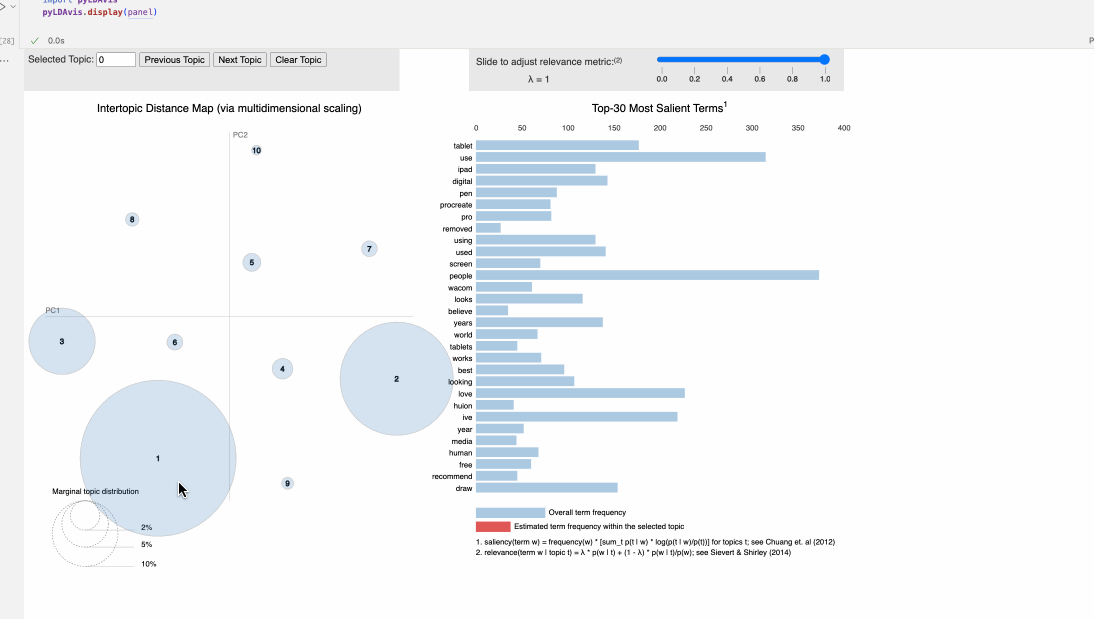The height and width of the screenshot is (619, 1094).
Task: Expand the run cell dropdown chevron
Action: (13, 6)
